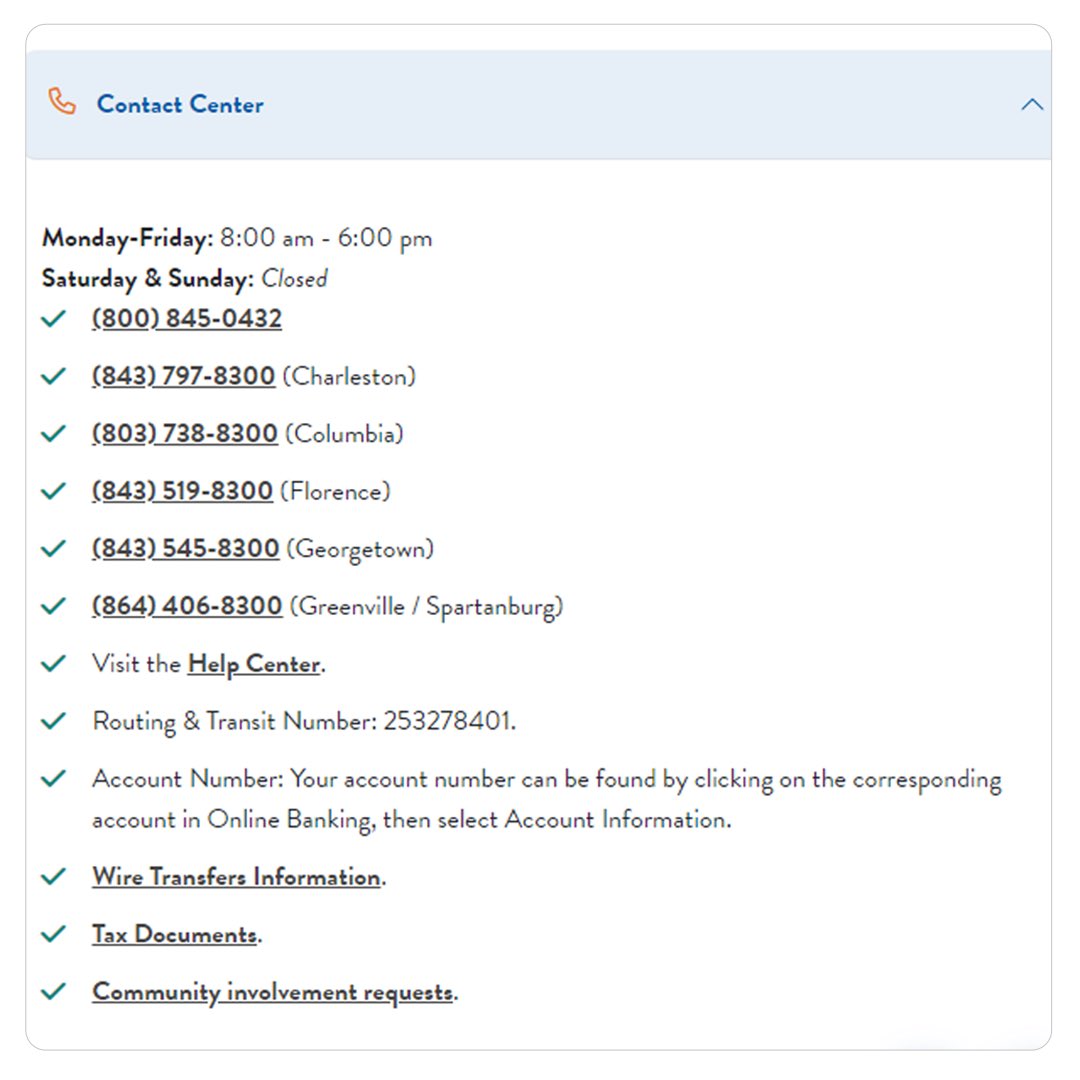Open the Help Center link

point(254,663)
